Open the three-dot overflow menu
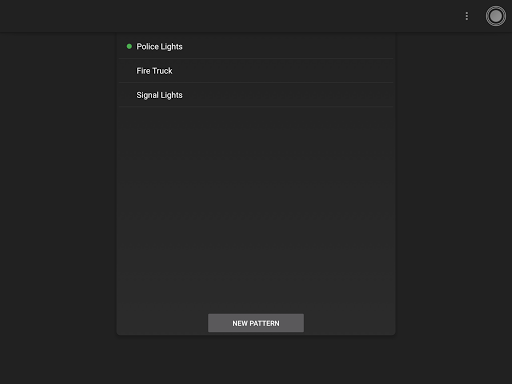 (x=467, y=16)
